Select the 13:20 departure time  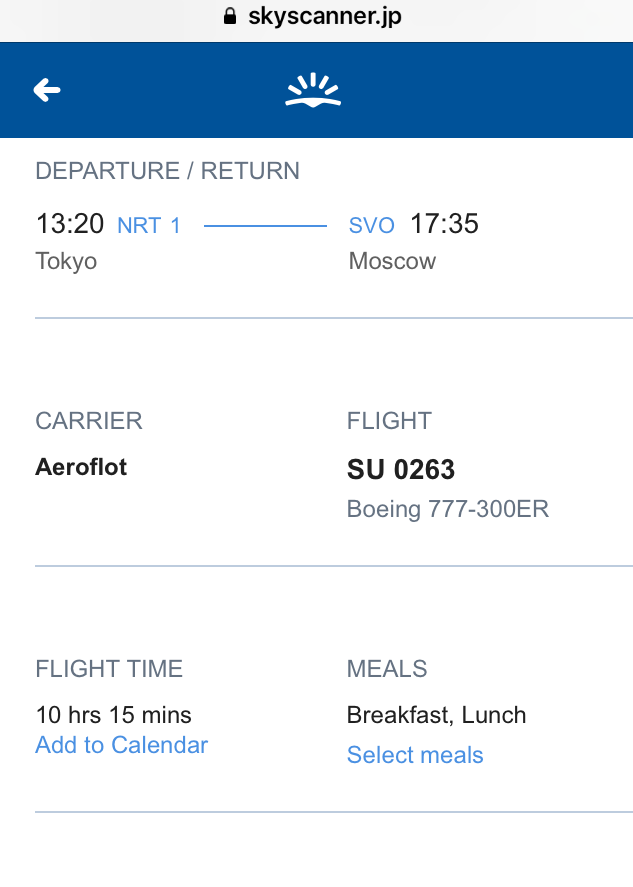click(x=70, y=223)
